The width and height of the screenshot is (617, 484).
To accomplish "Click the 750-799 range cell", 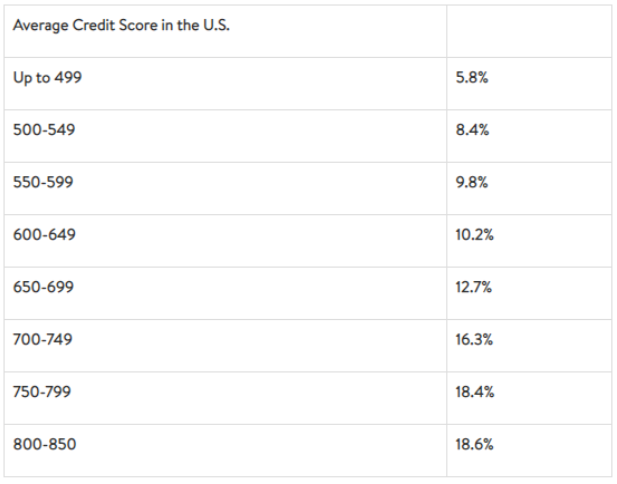I will [225, 398].
